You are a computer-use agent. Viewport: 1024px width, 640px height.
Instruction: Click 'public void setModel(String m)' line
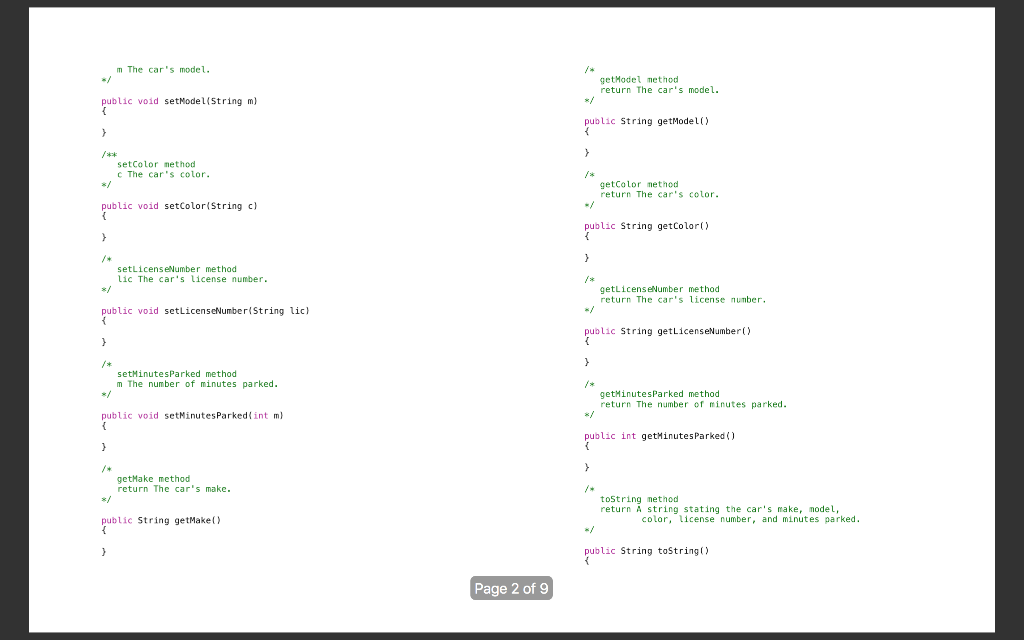click(180, 101)
